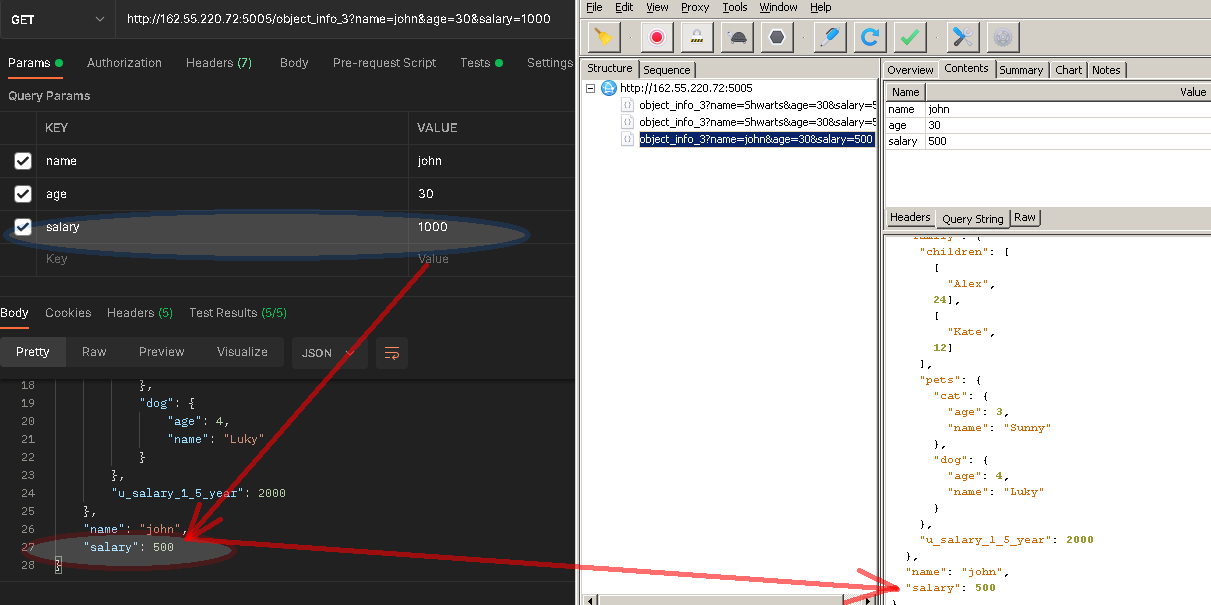The image size is (1211, 605).
Task: Switch to the Raw request tab in Charles
Action: pos(1025,218)
